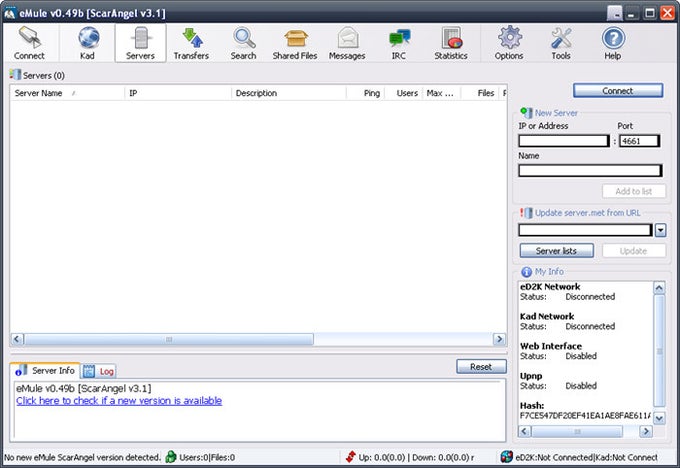Click the server list horizontal scrollbar thumb
This screenshot has height=468, width=680.
point(169,339)
